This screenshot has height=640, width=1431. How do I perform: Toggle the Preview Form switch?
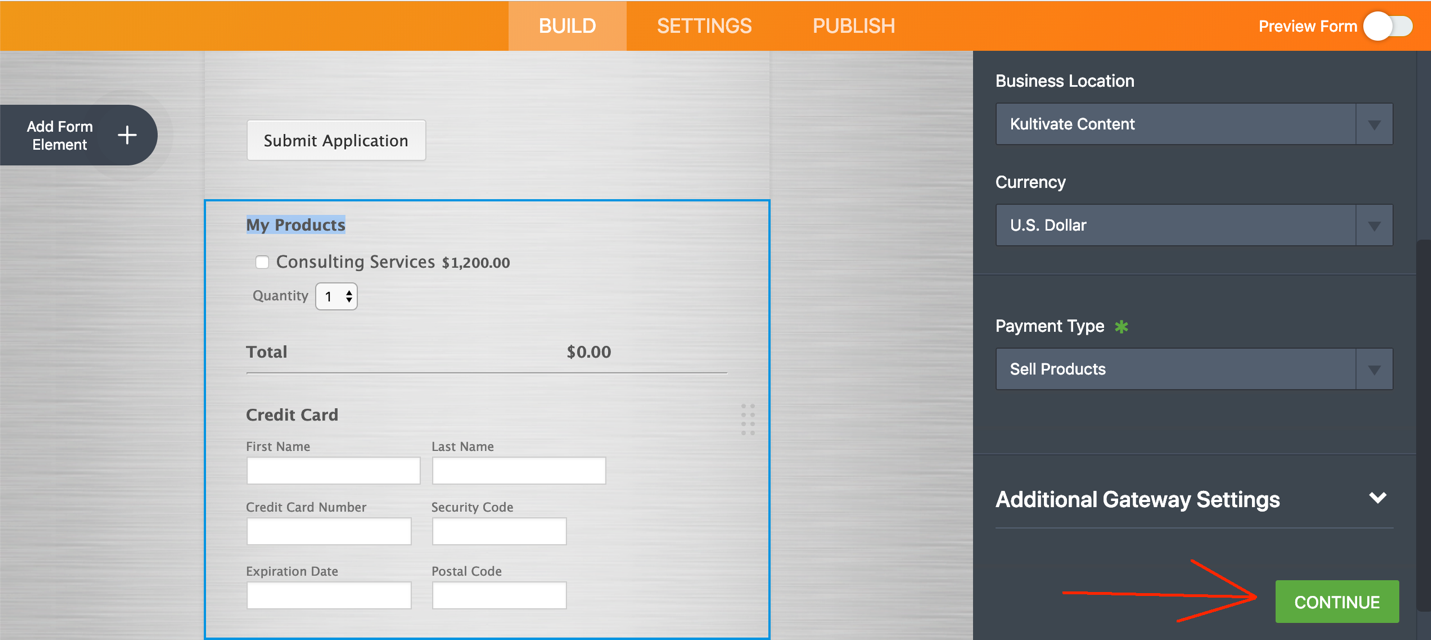[x=1387, y=26]
